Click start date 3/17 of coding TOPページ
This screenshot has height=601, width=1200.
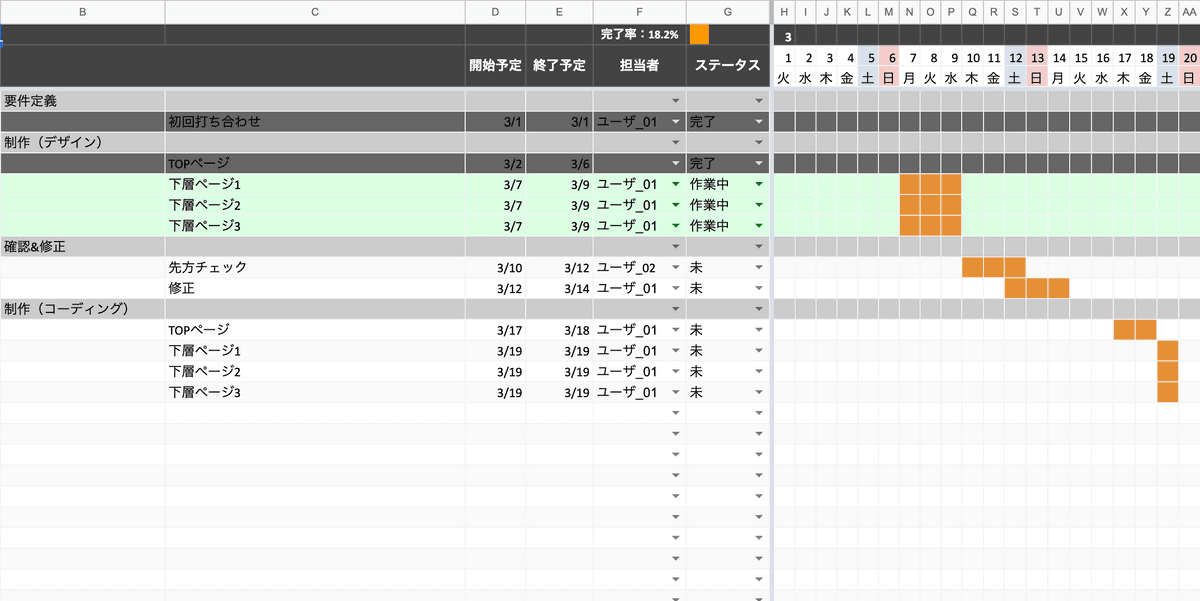tap(495, 330)
